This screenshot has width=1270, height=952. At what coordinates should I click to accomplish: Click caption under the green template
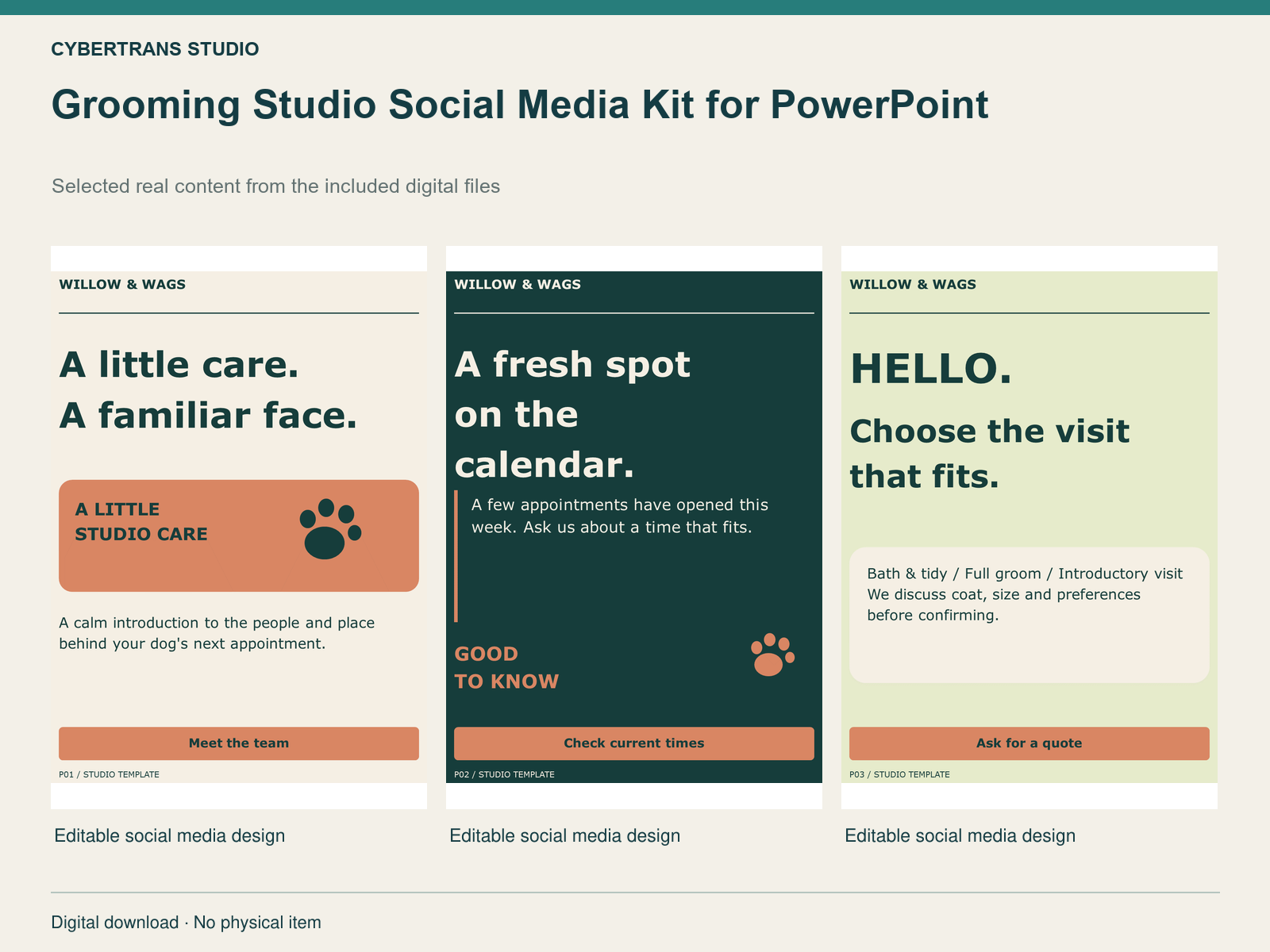pyautogui.click(x=960, y=835)
